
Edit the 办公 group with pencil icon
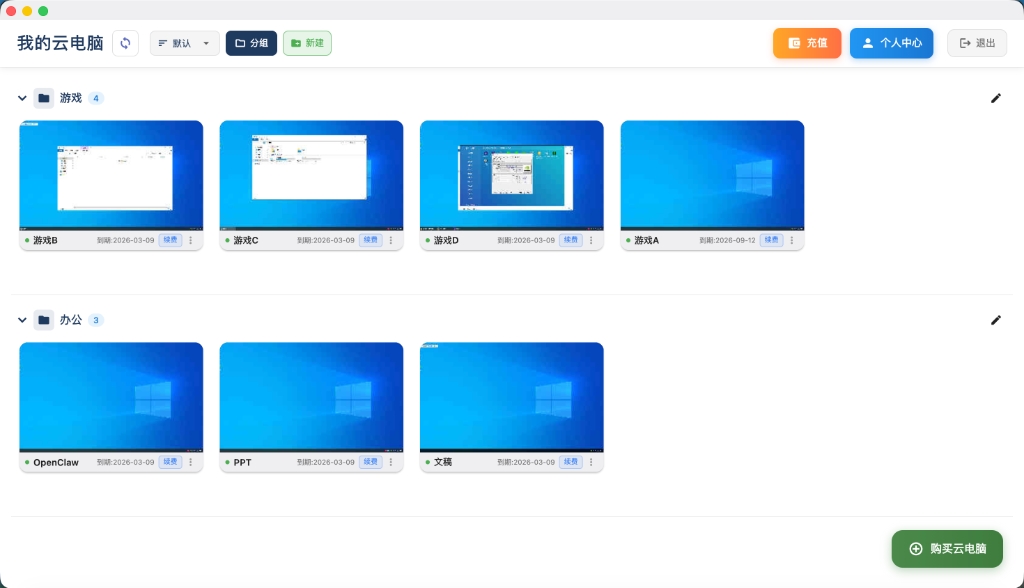(995, 320)
